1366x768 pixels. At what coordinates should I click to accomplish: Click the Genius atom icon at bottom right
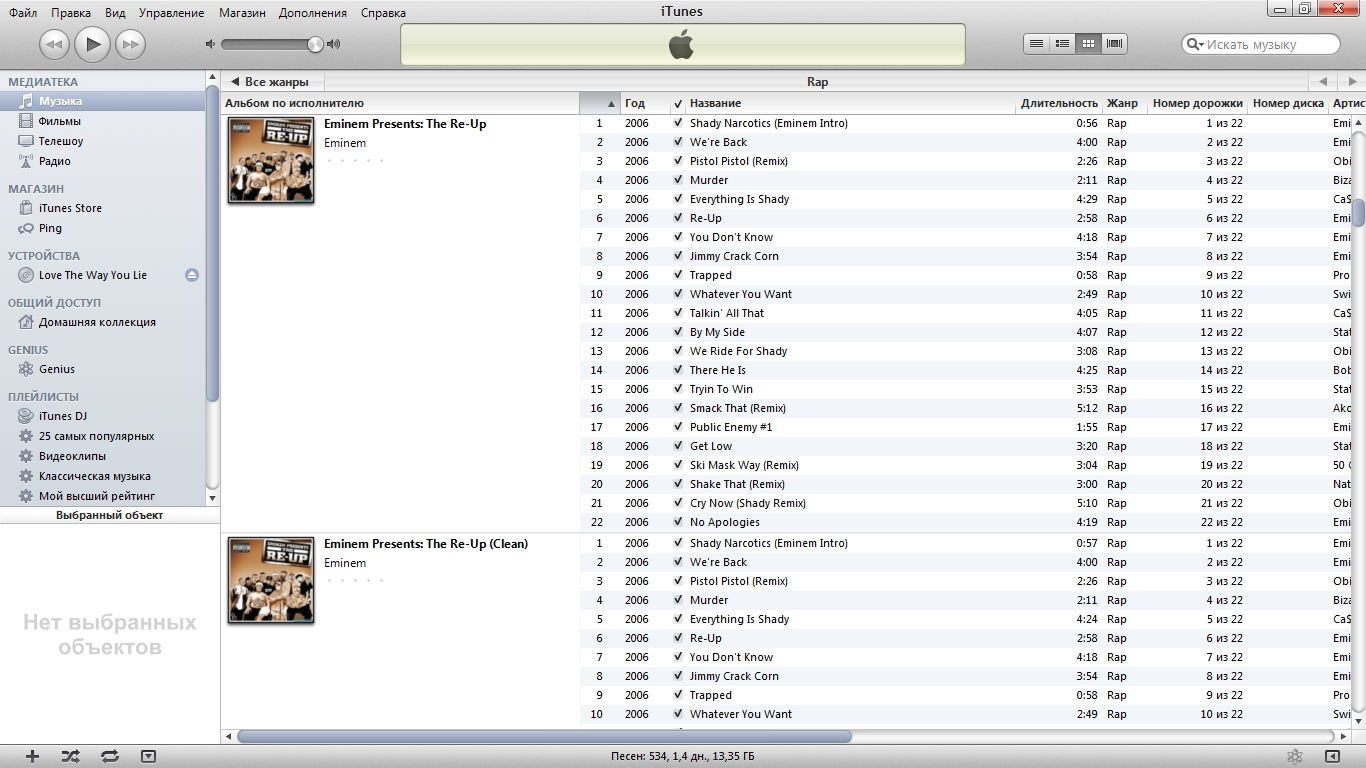tap(1294, 757)
